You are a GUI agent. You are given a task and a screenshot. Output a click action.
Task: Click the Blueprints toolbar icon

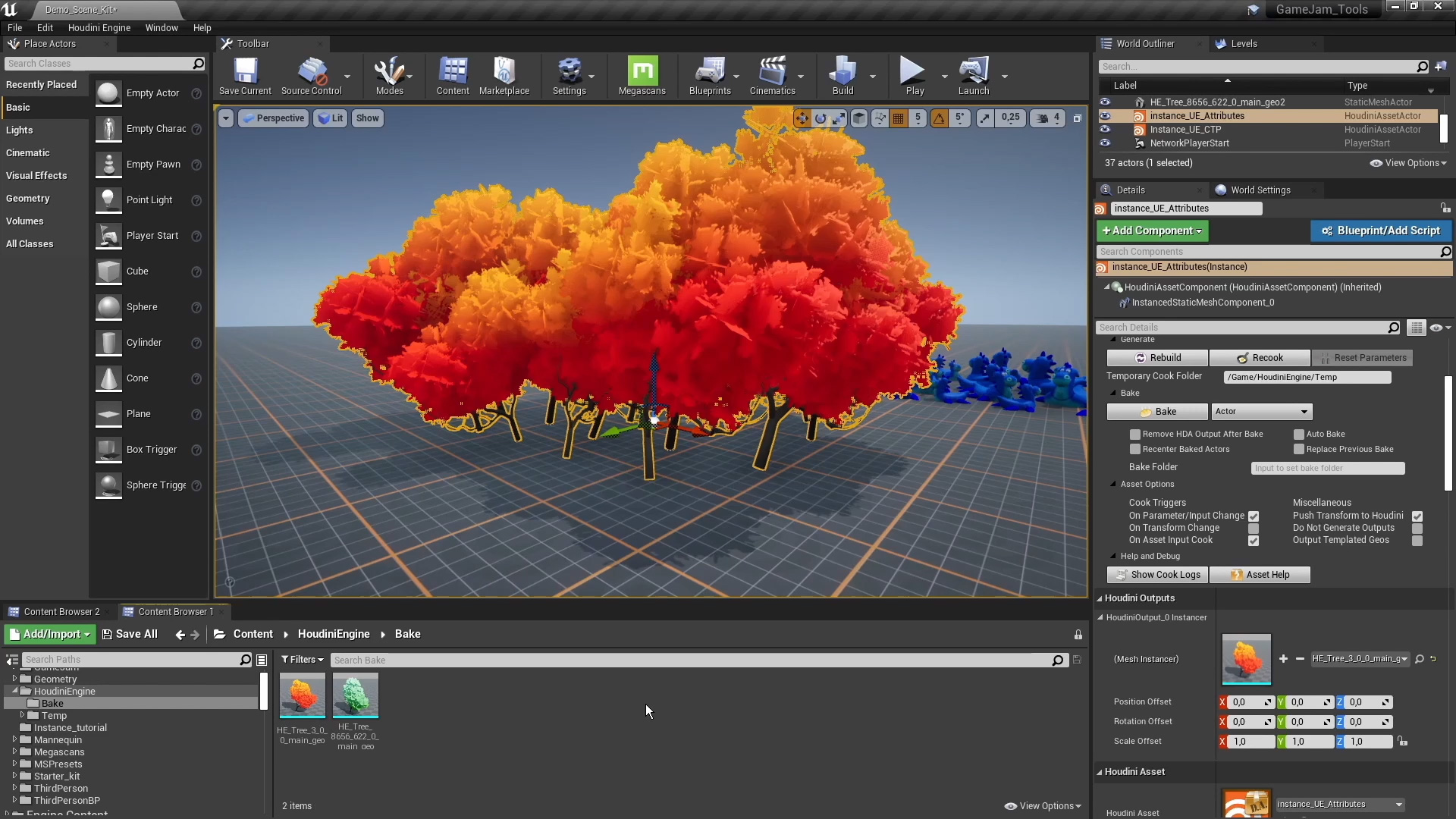click(x=710, y=76)
